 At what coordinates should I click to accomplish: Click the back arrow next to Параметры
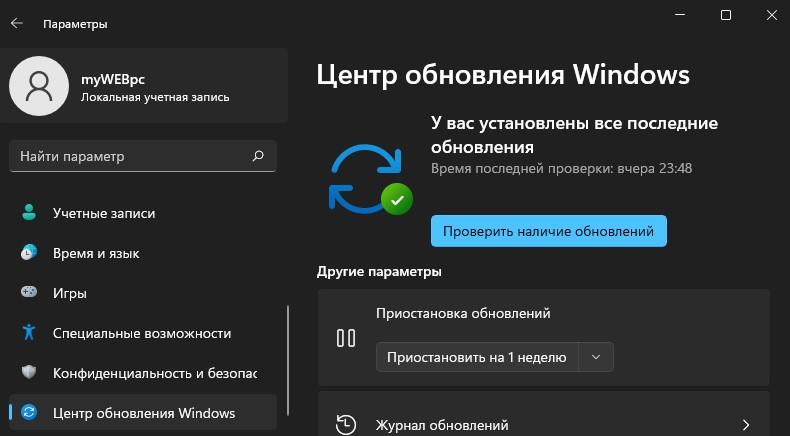tap(17, 24)
